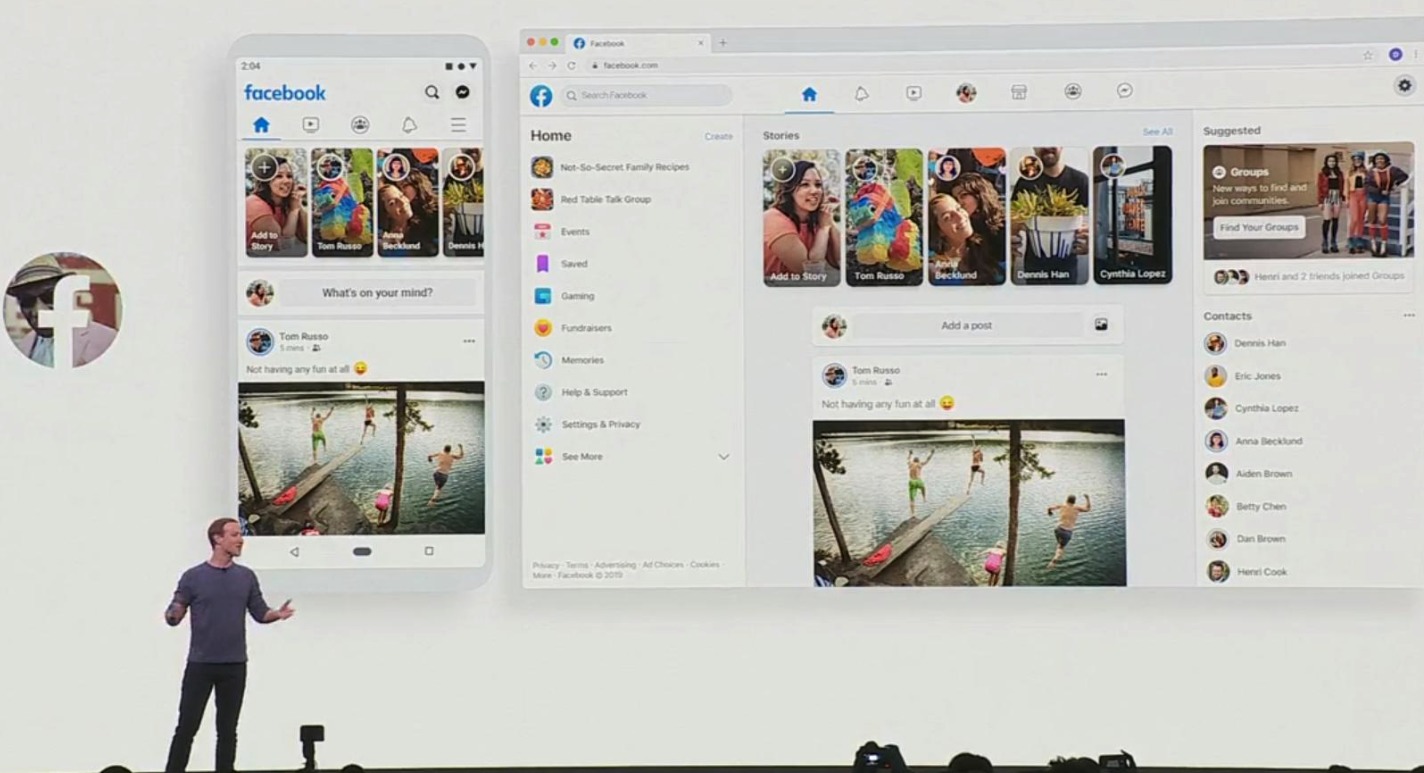Open Contacts options three-dot menu
1424x773 pixels.
click(1409, 315)
